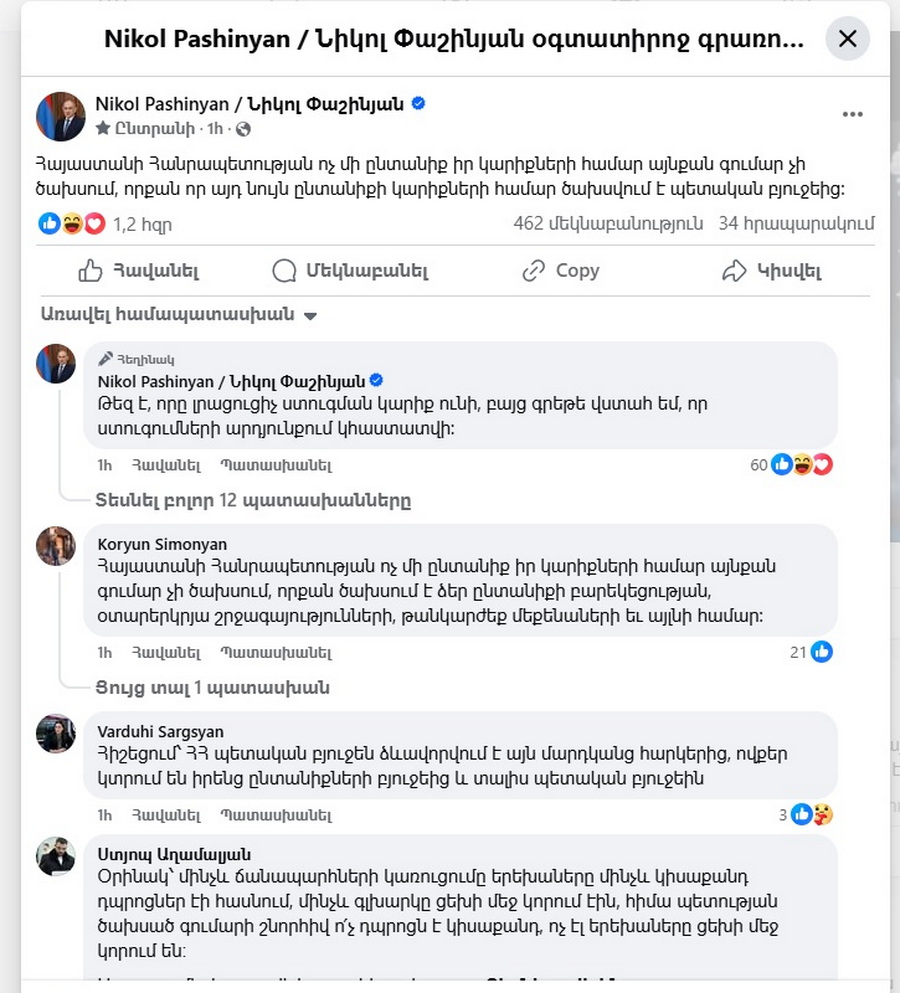
Task: View the 21 likes on Koryun Simonyan's comment
Action: coord(811,652)
